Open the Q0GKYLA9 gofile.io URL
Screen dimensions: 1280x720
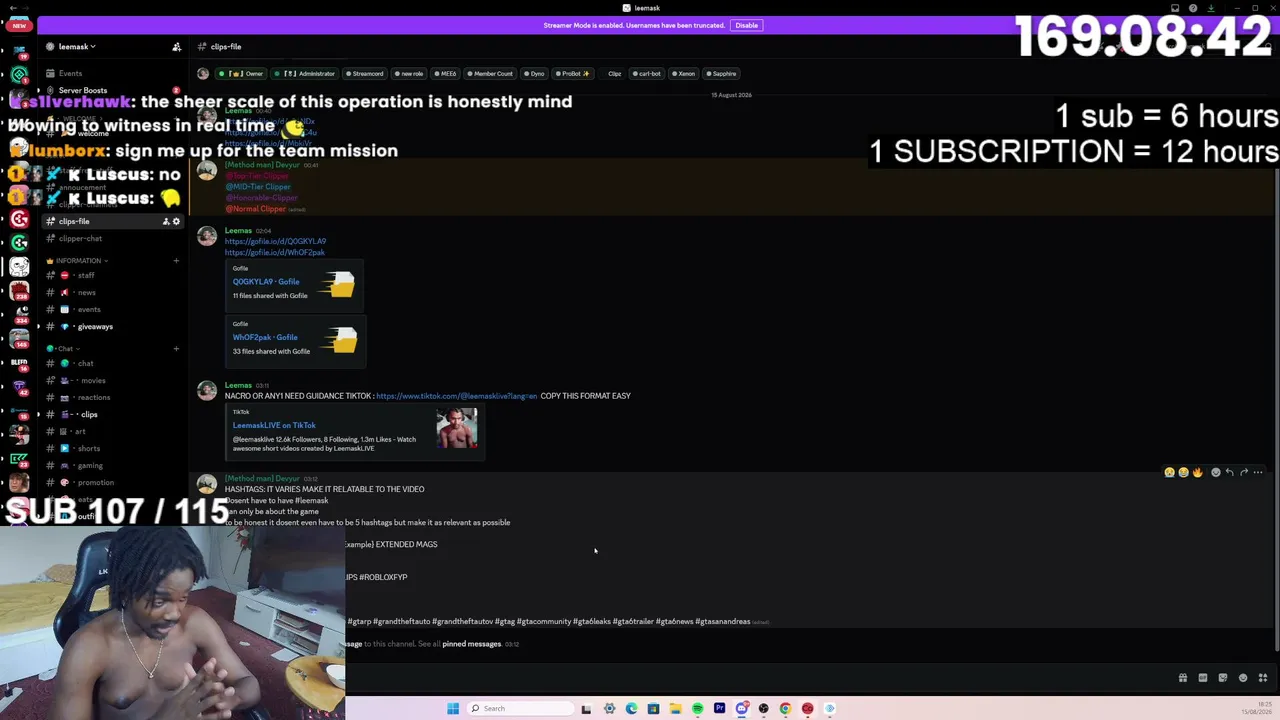click(x=275, y=241)
